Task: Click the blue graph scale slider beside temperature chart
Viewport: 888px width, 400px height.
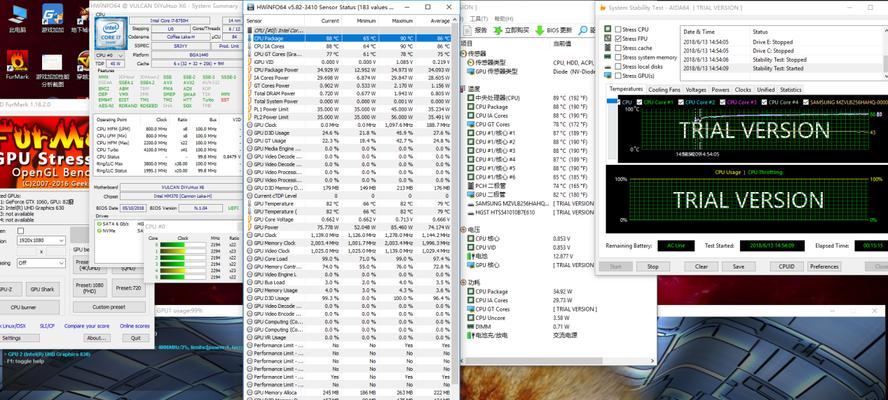Action: pos(611,101)
